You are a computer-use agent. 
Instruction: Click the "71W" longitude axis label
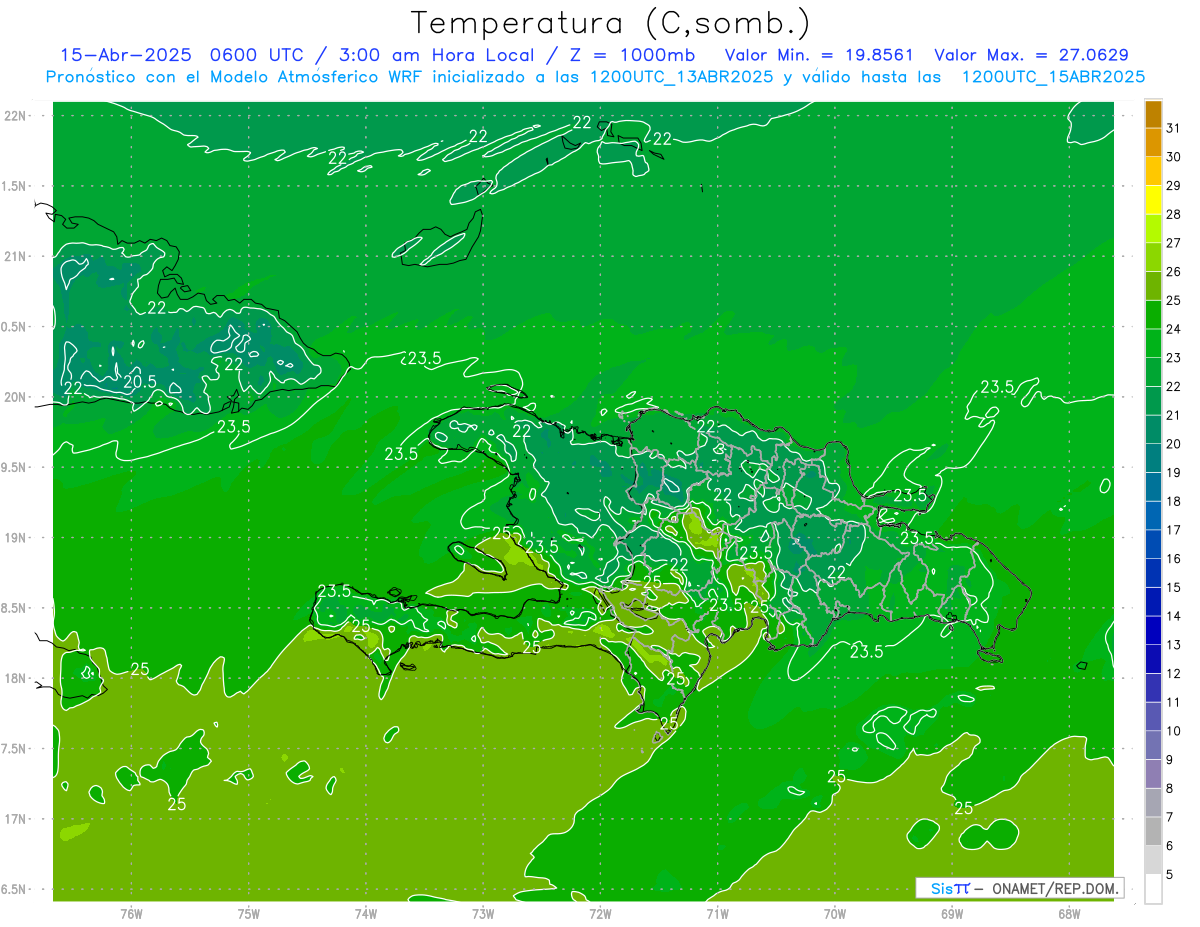click(x=717, y=914)
